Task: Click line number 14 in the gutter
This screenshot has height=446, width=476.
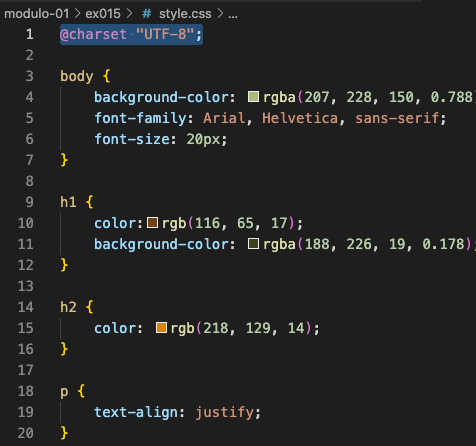Action: [x=26, y=307]
